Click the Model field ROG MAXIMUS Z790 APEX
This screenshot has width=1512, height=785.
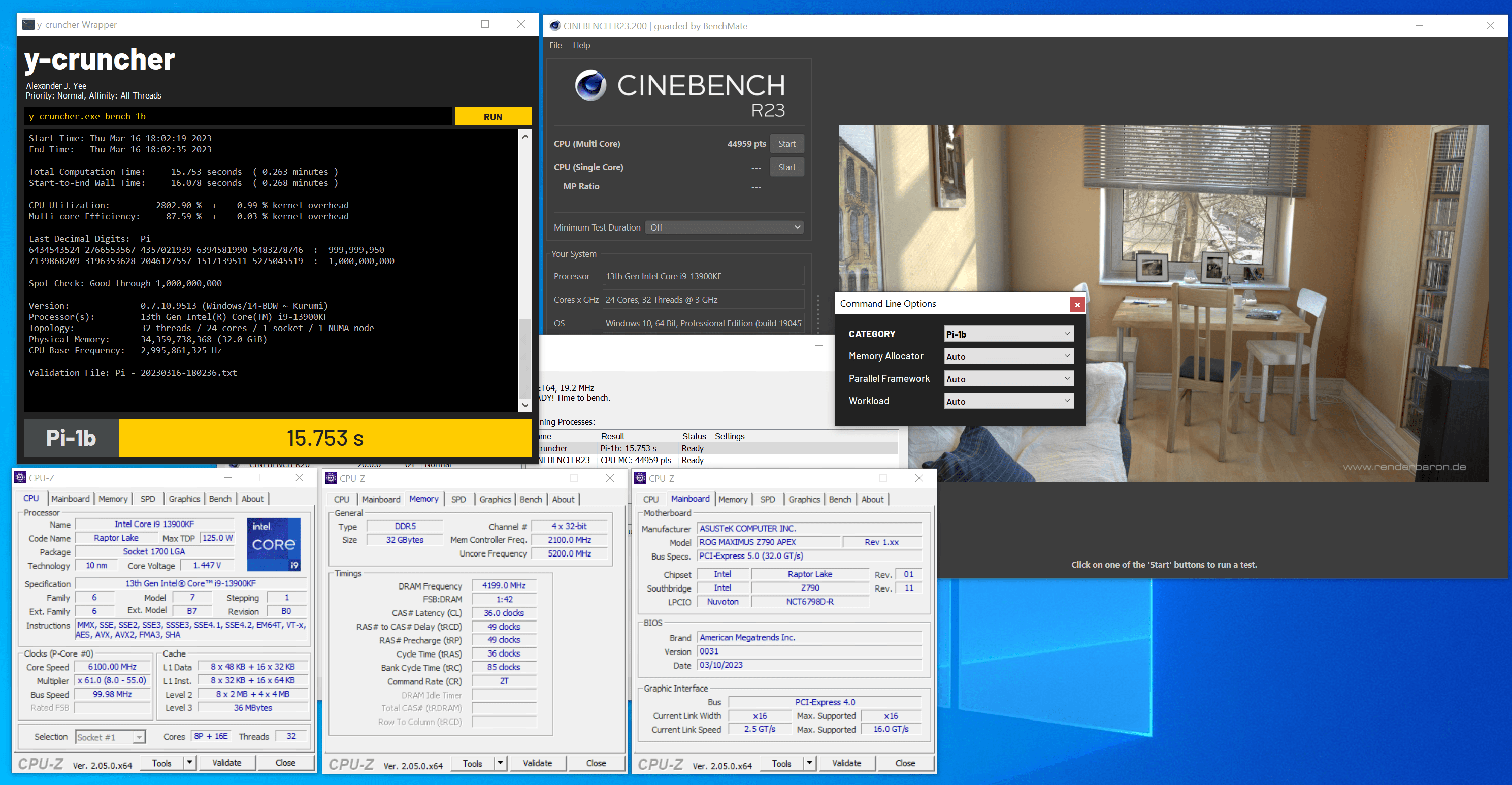click(x=769, y=541)
